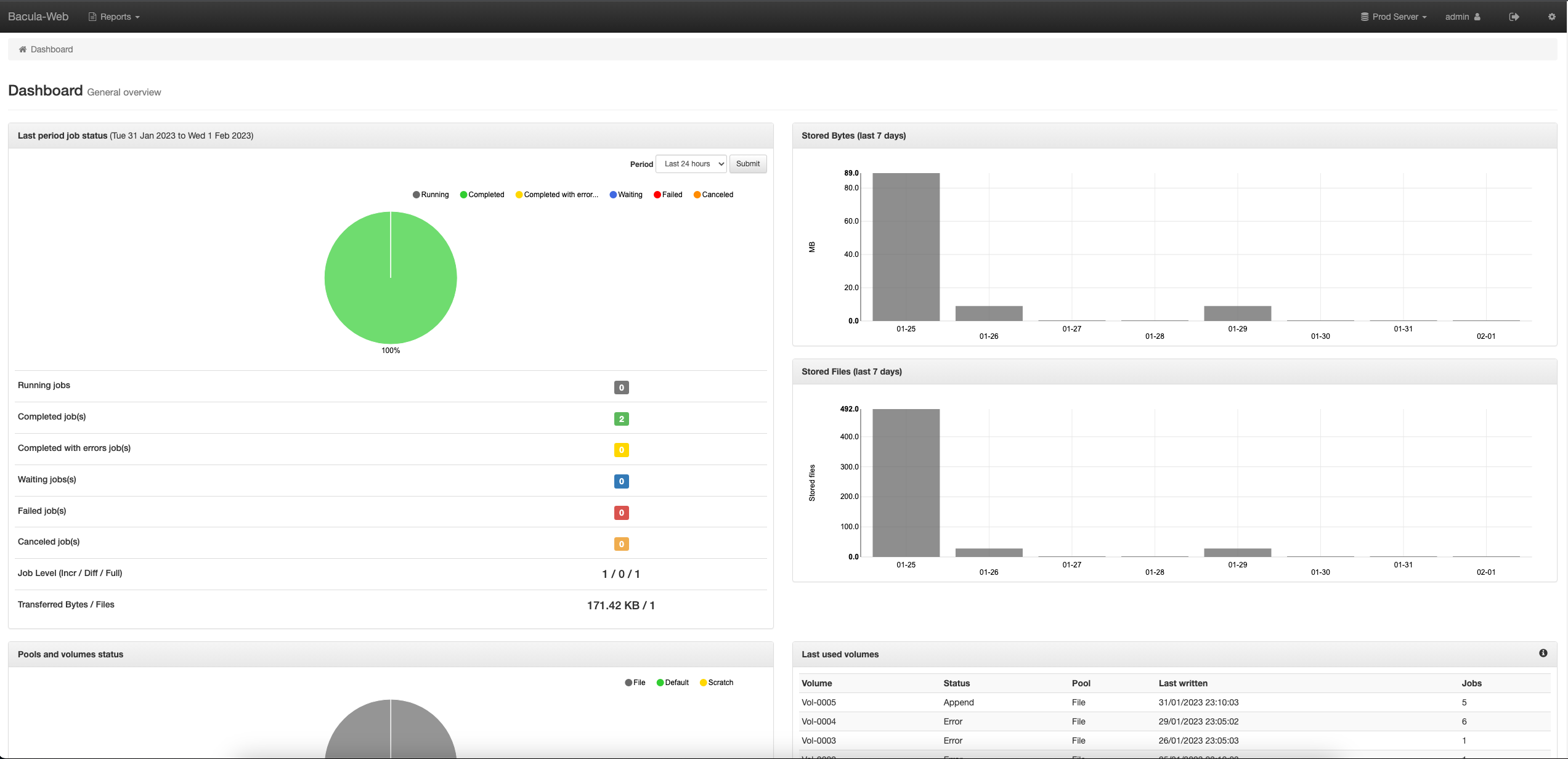The width and height of the screenshot is (1568, 759).
Task: Click the Completed jobs count badge
Action: tap(622, 419)
